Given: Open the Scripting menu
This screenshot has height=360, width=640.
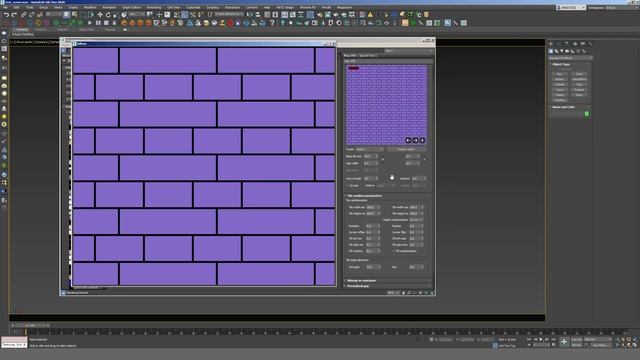Looking at the screenshot, I should (x=212, y=7).
